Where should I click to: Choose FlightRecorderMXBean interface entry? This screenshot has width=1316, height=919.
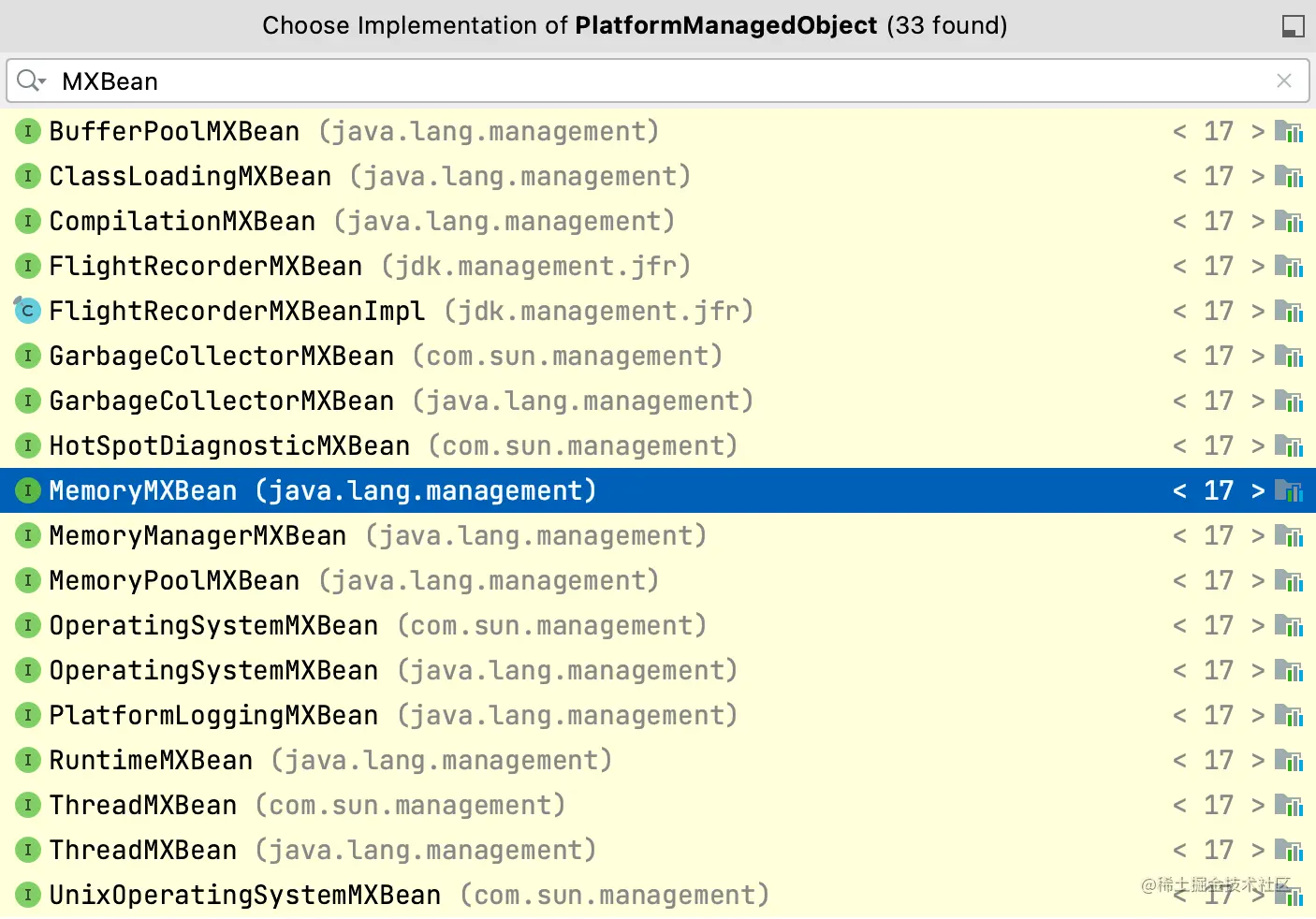(x=658, y=266)
